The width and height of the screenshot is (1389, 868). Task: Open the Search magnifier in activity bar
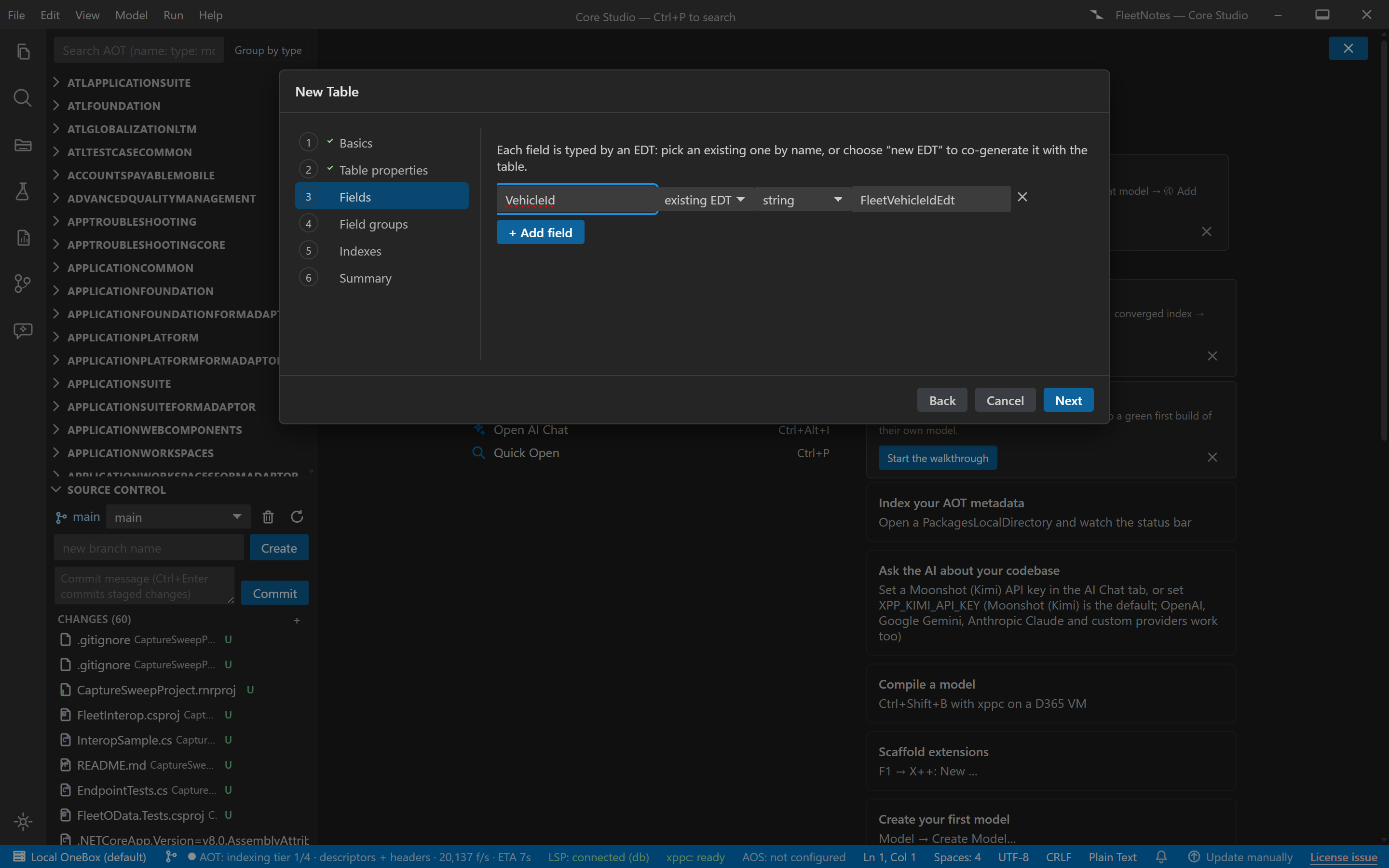coord(23,98)
